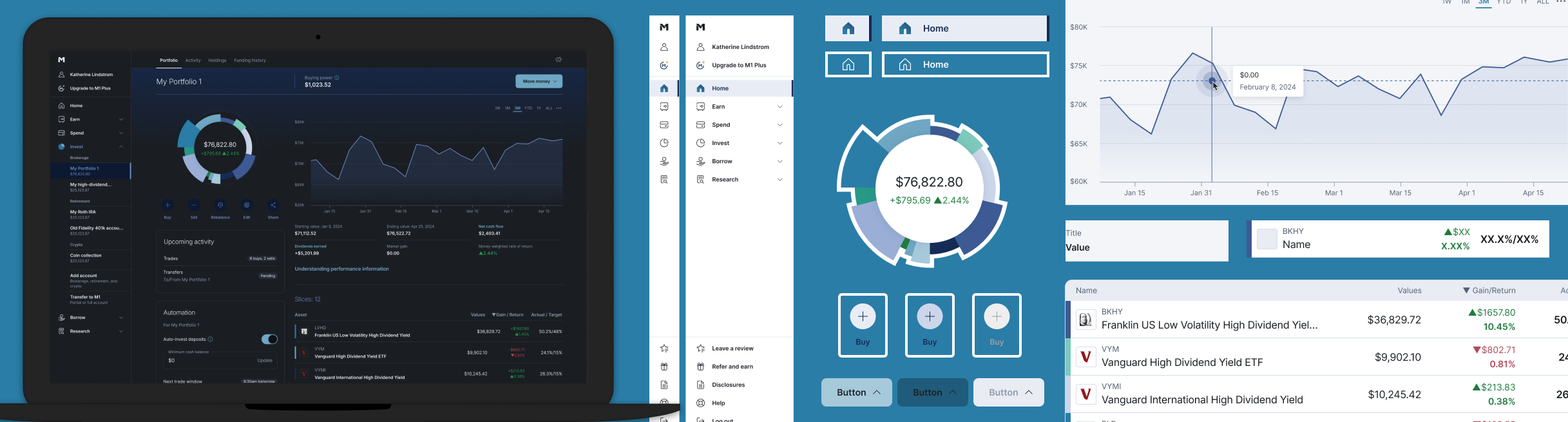Viewport: 1568px width, 422px height.
Task: Click Understanding performance information link
Action: pyautogui.click(x=341, y=269)
